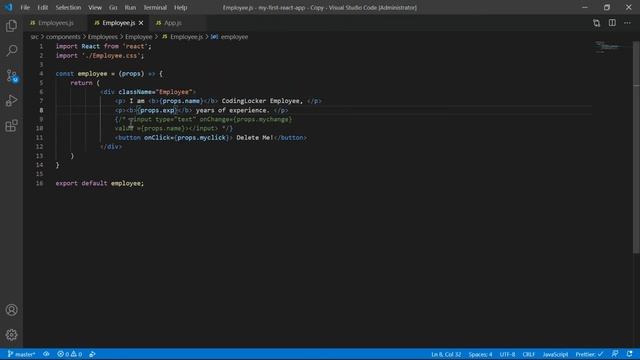Open the Go menu
Image resolution: width=640 pixels, height=360 pixels.
click(x=113, y=7)
